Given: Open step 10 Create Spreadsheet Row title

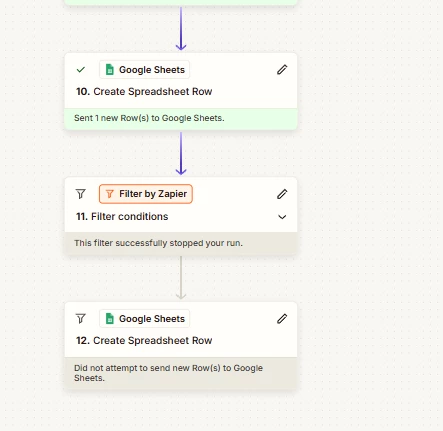Looking at the screenshot, I should 144,92.
